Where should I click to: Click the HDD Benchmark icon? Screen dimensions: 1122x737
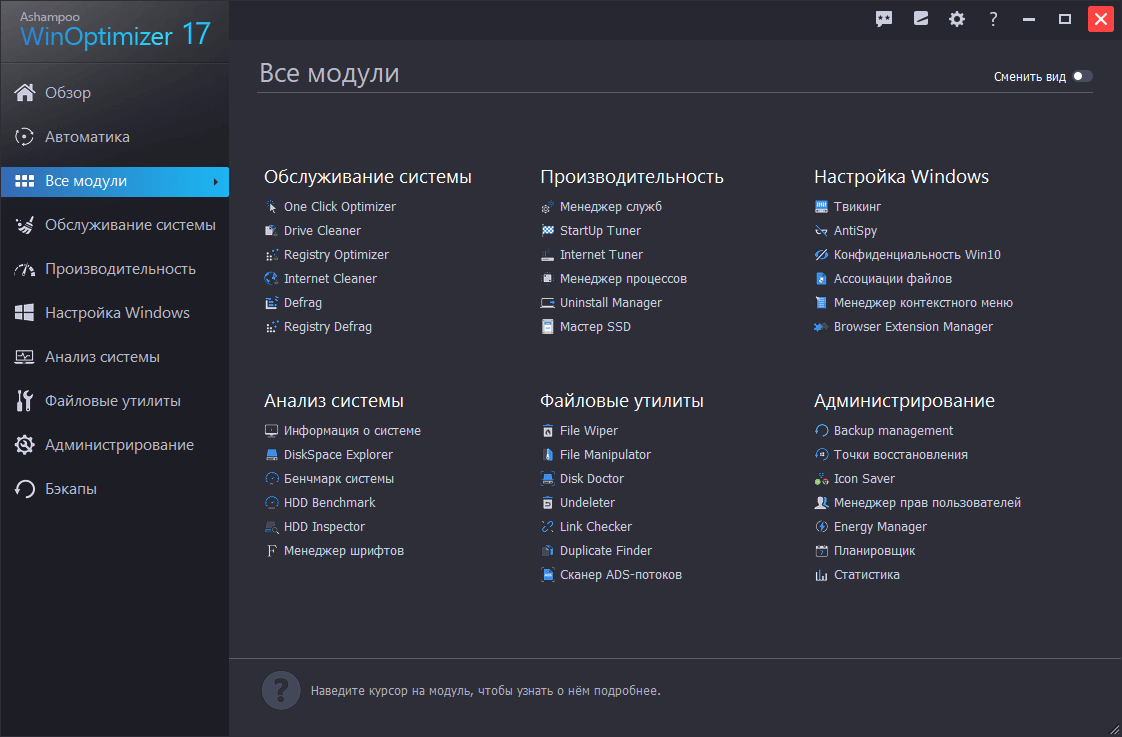(271, 502)
